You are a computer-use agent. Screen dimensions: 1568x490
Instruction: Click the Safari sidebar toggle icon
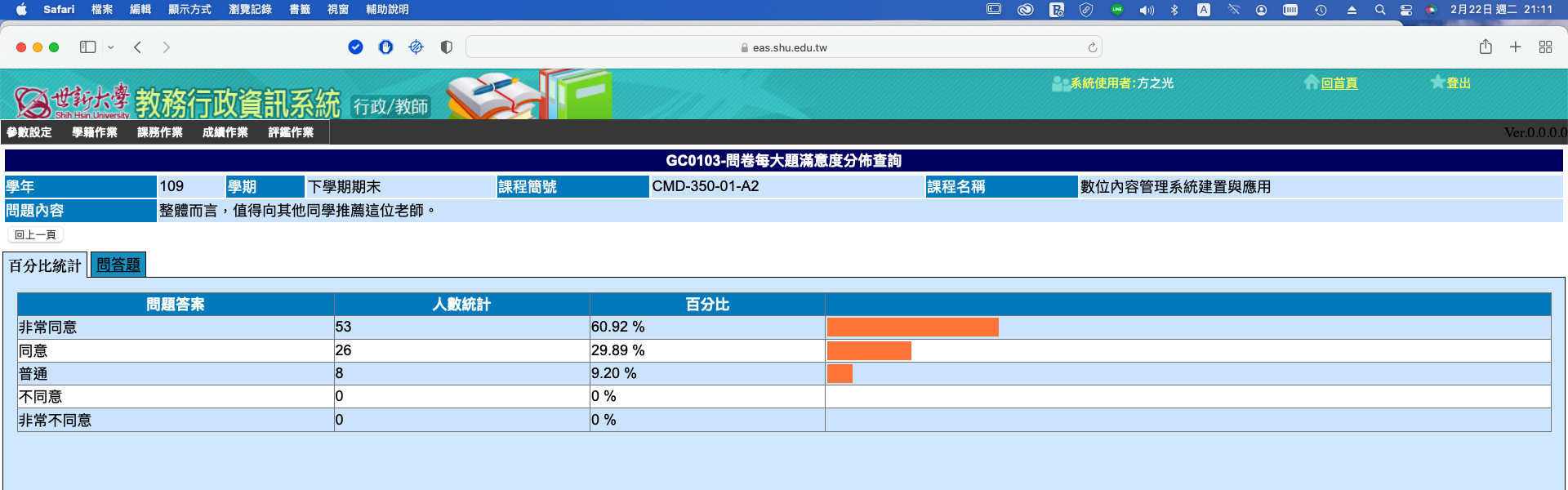pos(87,47)
